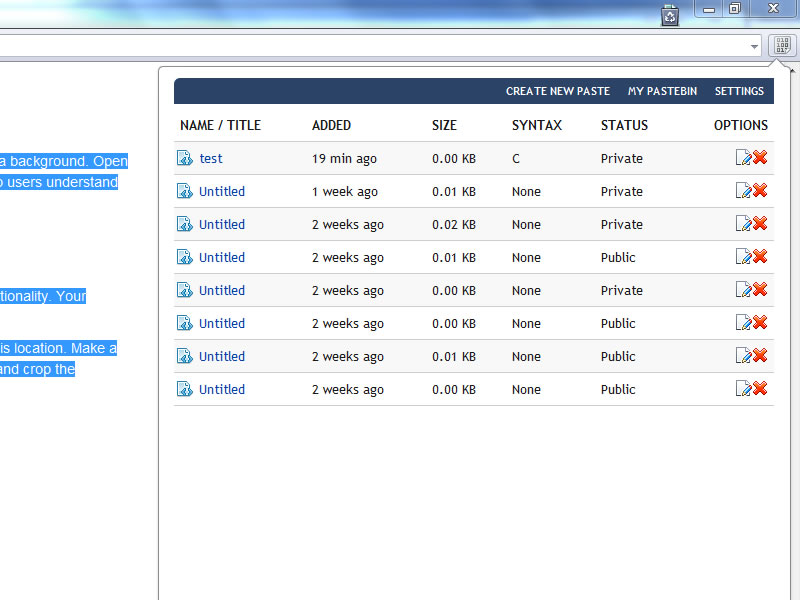Delete the Untitled paste added 1 week ago
This screenshot has width=800, height=600.
pos(760,191)
